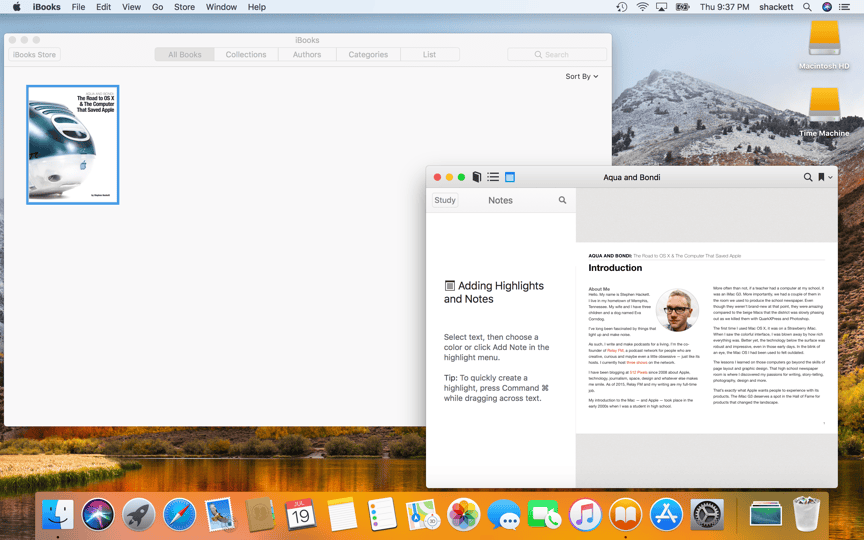This screenshot has width=864, height=540.
Task: Toggle the notes panel icon in reader toolbar
Action: click(x=510, y=177)
